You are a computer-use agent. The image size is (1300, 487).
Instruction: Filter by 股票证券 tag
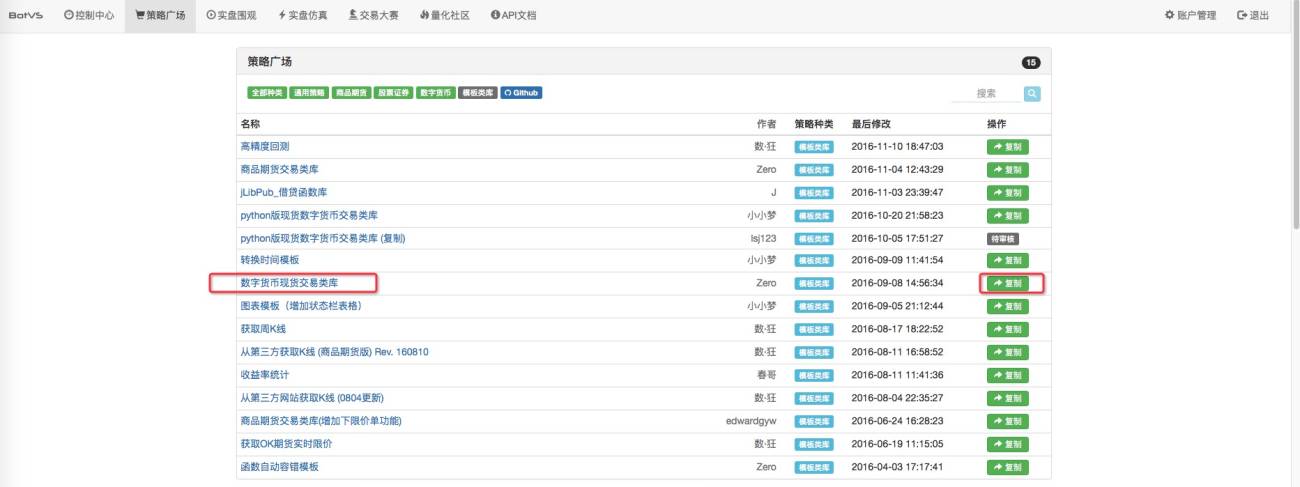pos(393,93)
